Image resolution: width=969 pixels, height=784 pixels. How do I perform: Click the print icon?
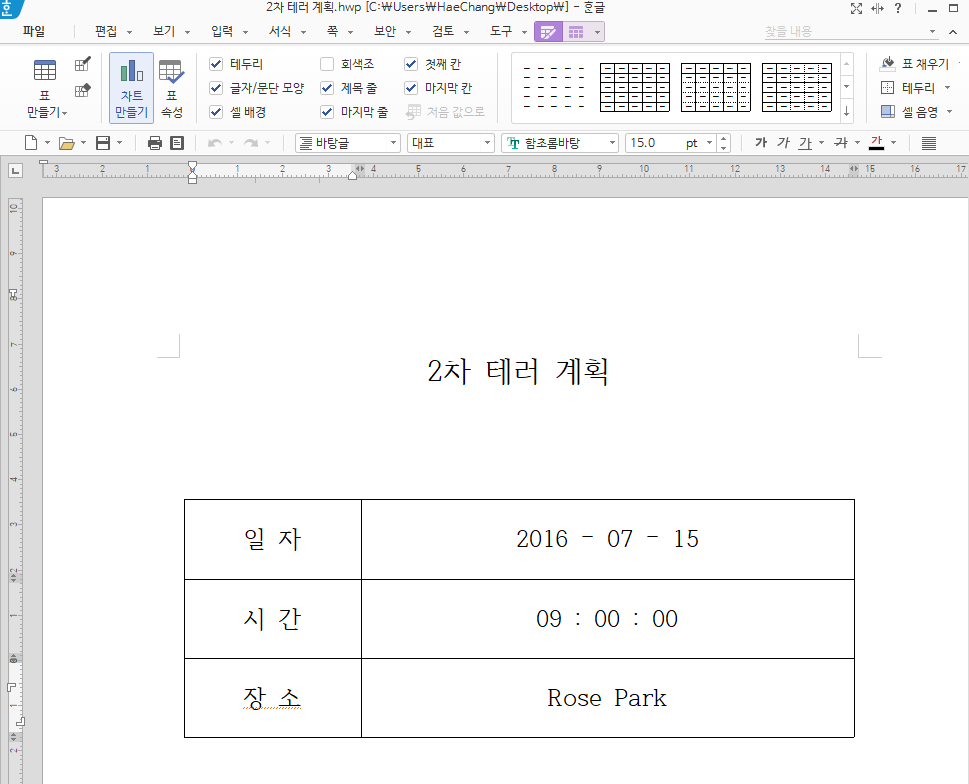click(x=155, y=143)
